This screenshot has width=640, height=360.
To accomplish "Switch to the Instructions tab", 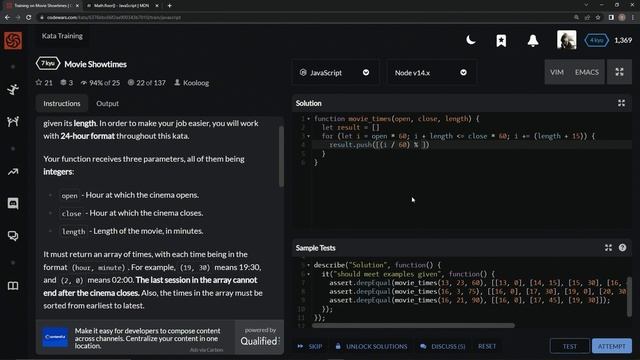I will (x=62, y=104).
